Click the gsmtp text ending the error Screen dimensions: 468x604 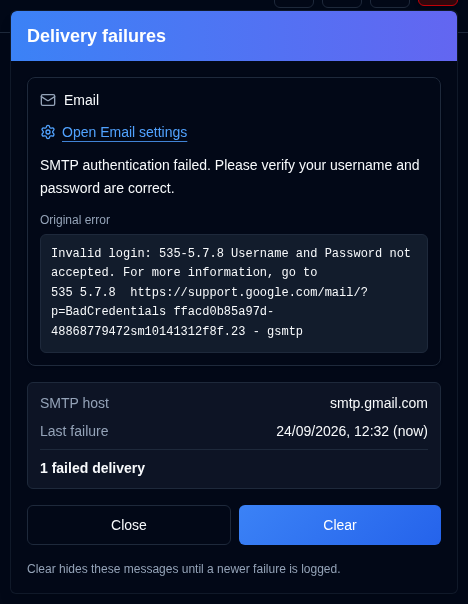pos(285,331)
